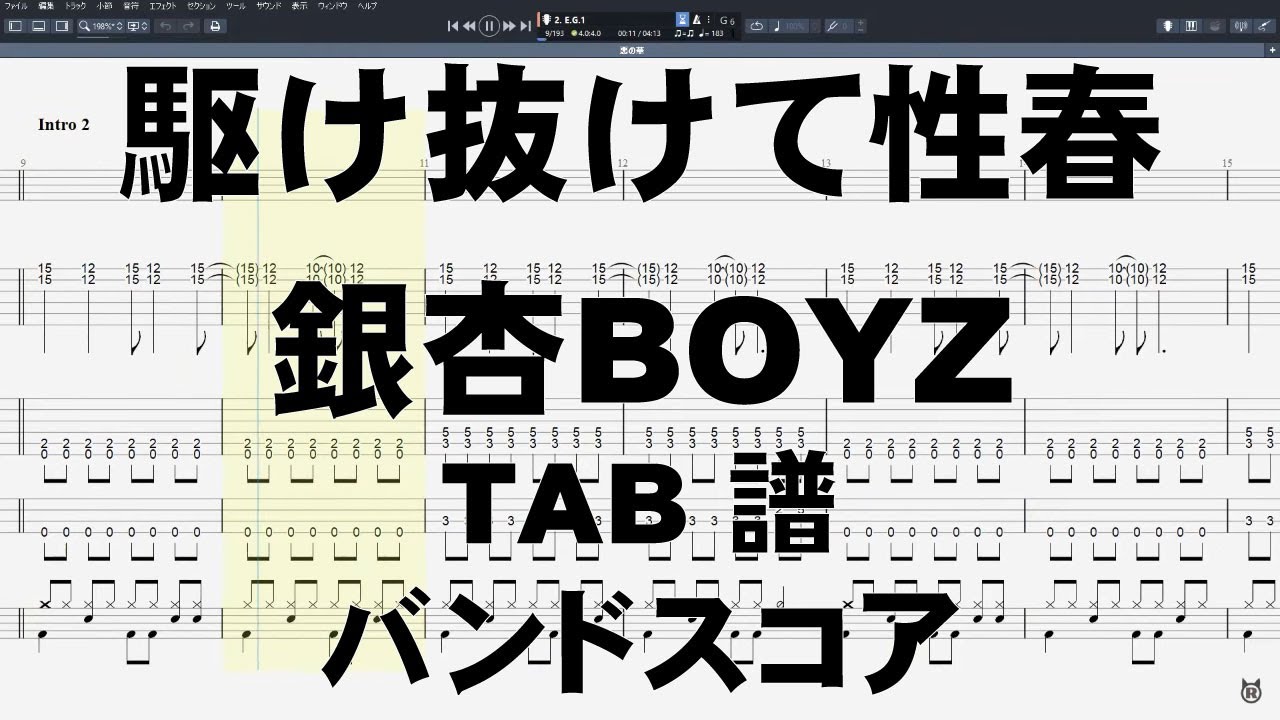The height and width of the screenshot is (720, 1280).
Task: Toggle the bottom global view panel
Action: 39,26
